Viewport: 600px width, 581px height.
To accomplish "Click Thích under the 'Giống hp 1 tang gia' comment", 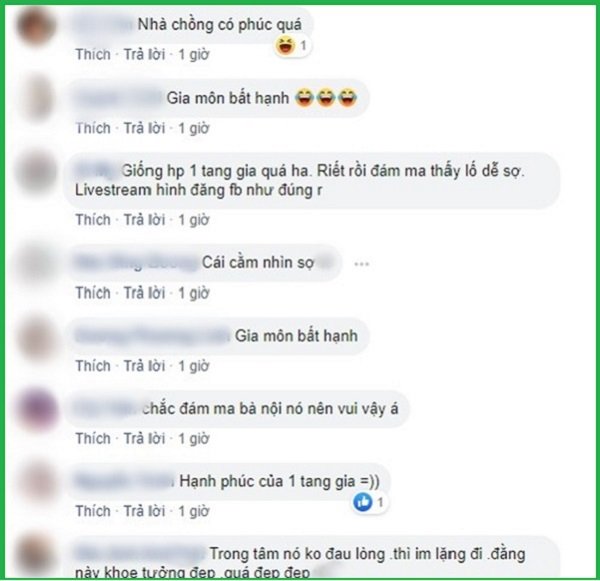I will coord(93,220).
